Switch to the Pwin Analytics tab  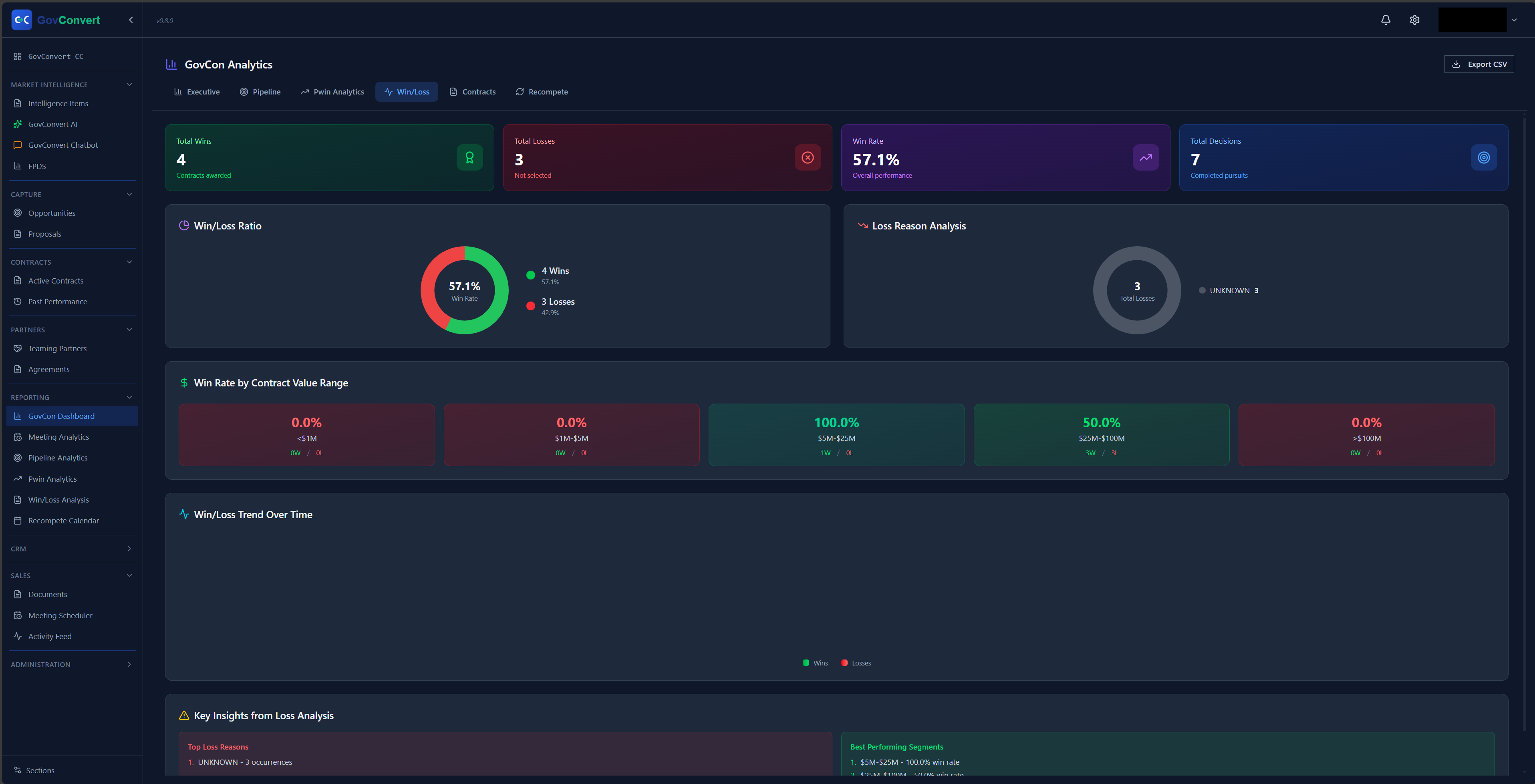point(332,92)
